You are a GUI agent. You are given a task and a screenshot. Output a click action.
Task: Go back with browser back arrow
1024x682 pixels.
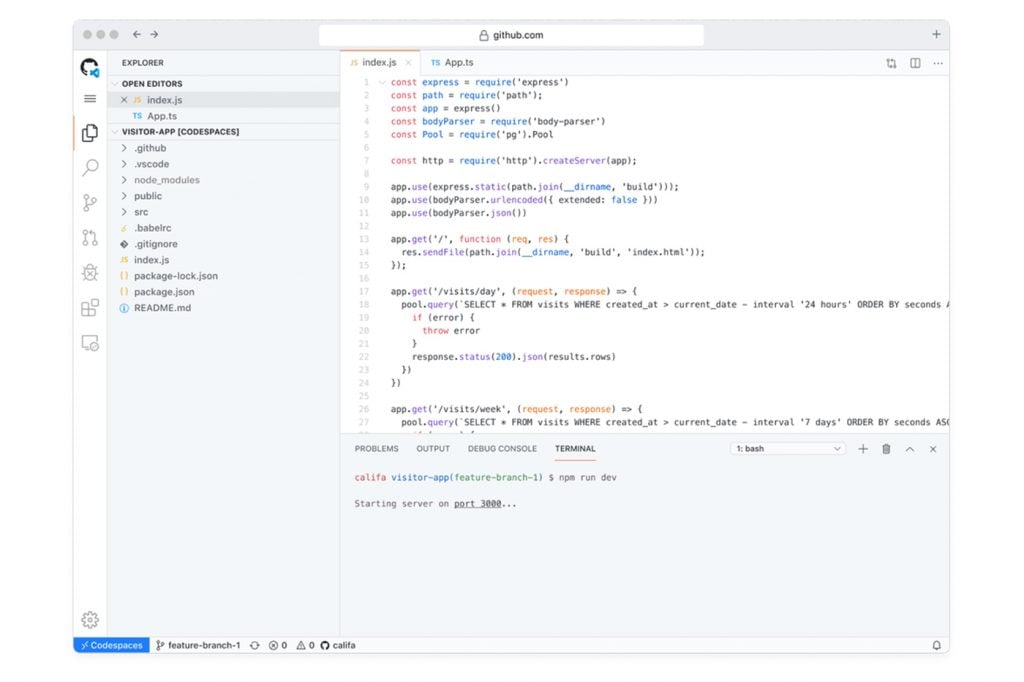136,35
